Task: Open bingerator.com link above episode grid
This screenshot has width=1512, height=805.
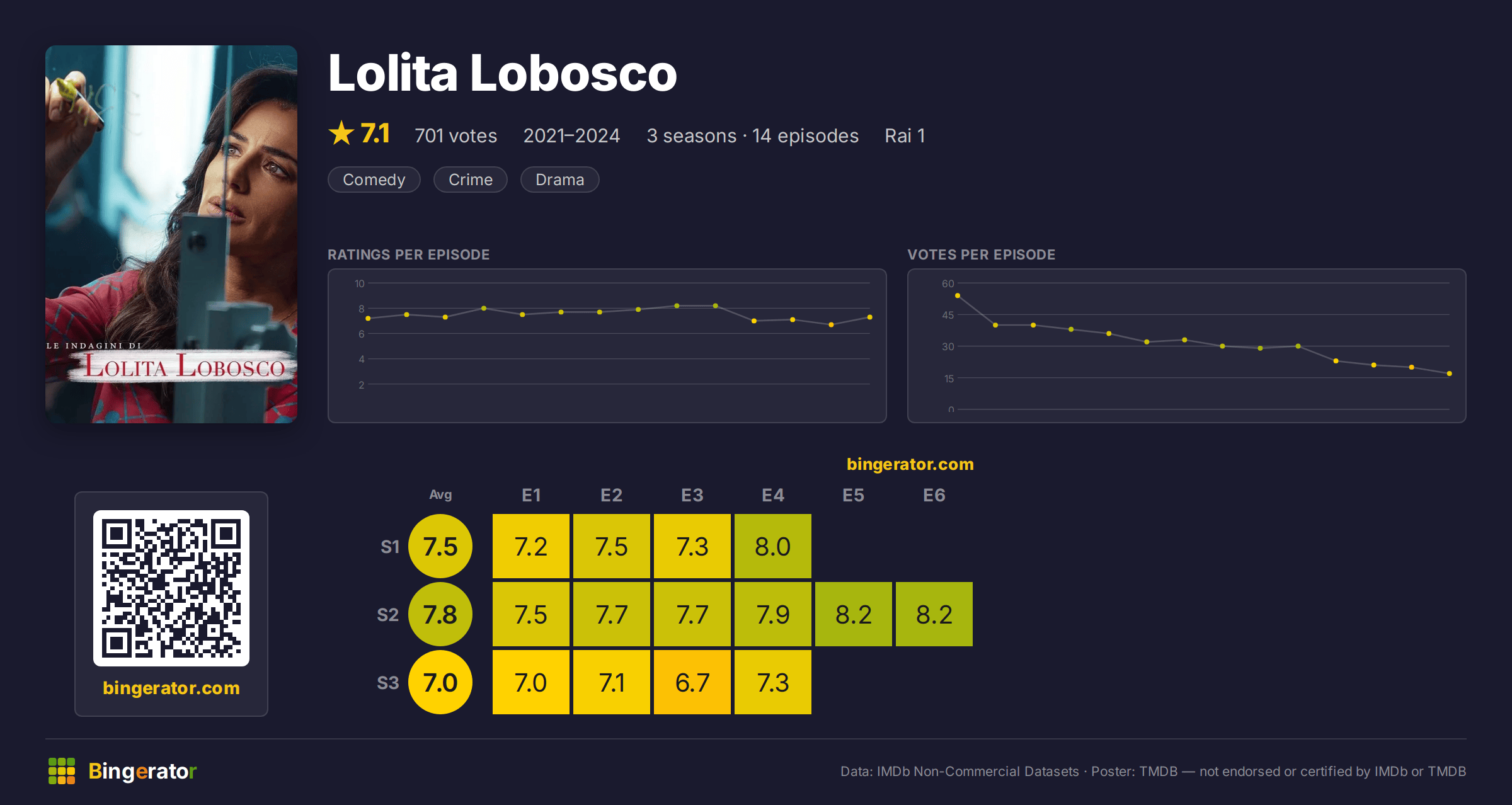Action: 910,464
